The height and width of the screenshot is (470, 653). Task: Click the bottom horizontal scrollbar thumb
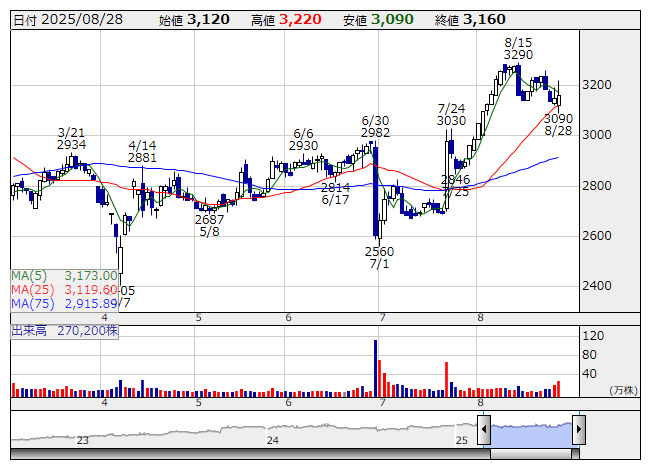tap(531, 454)
